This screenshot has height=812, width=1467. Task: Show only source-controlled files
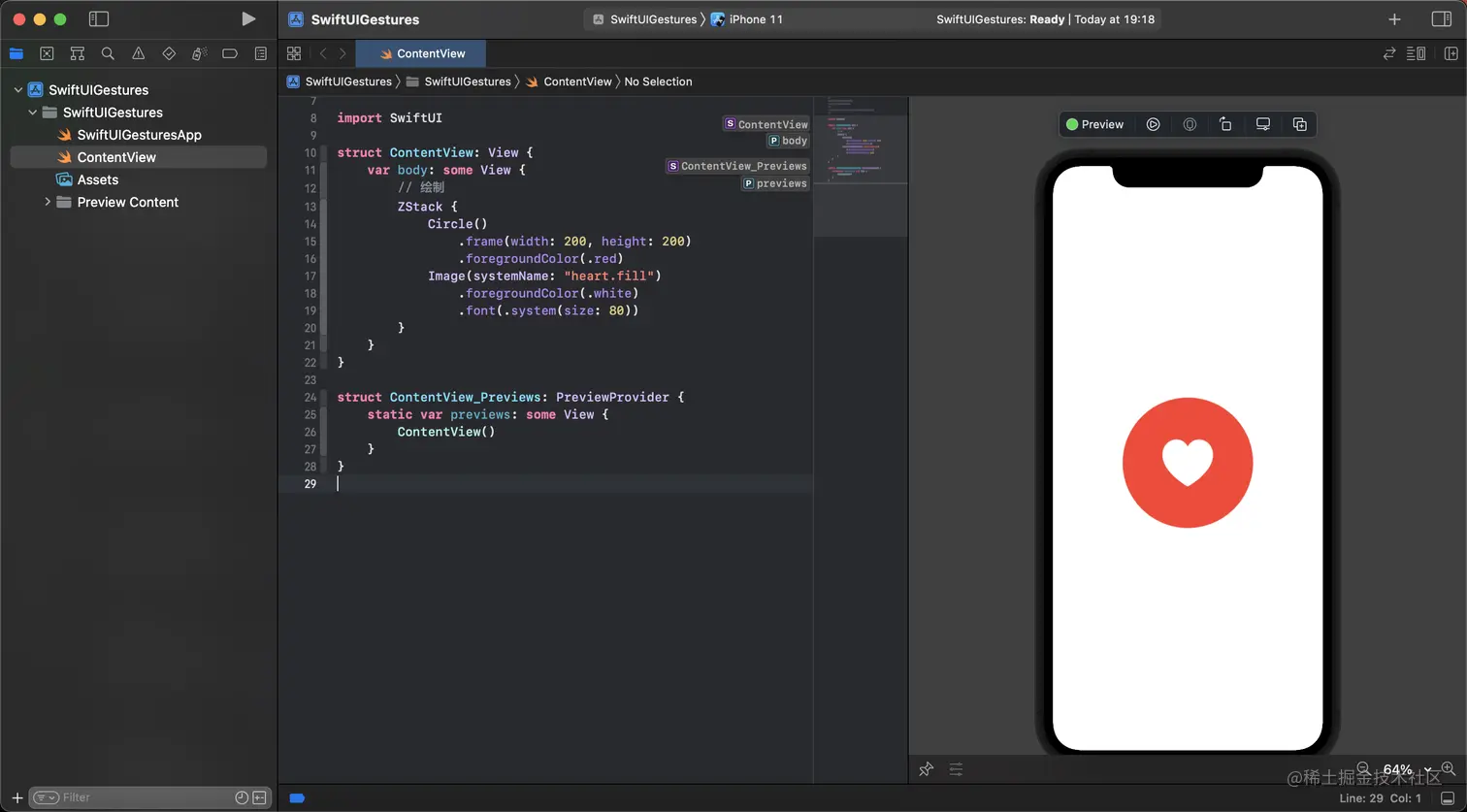(260, 797)
